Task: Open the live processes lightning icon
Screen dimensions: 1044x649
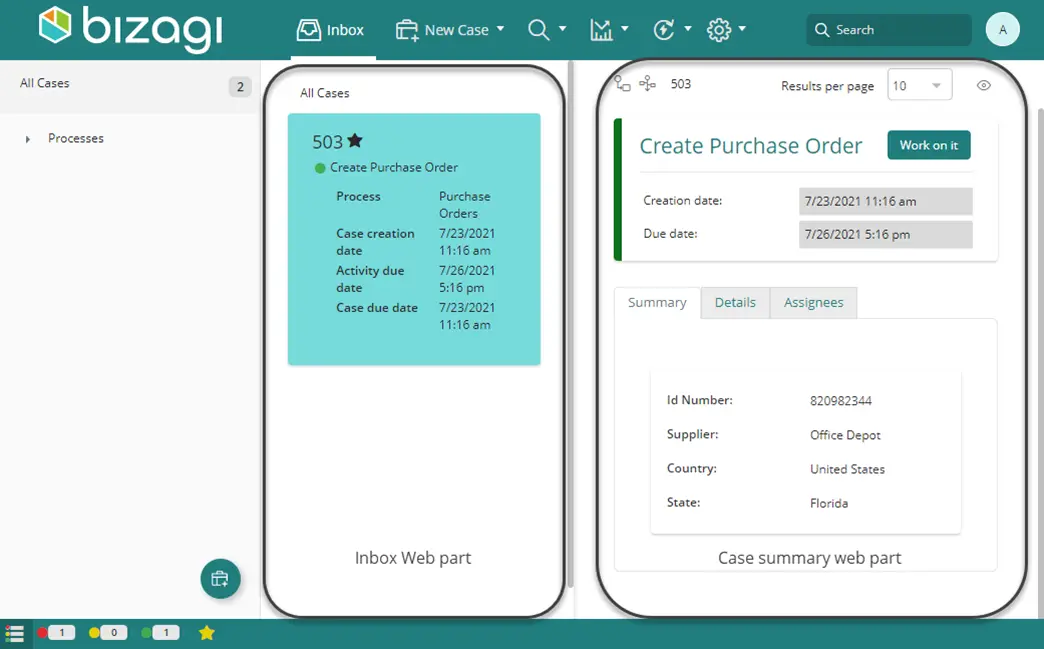Action: [664, 30]
